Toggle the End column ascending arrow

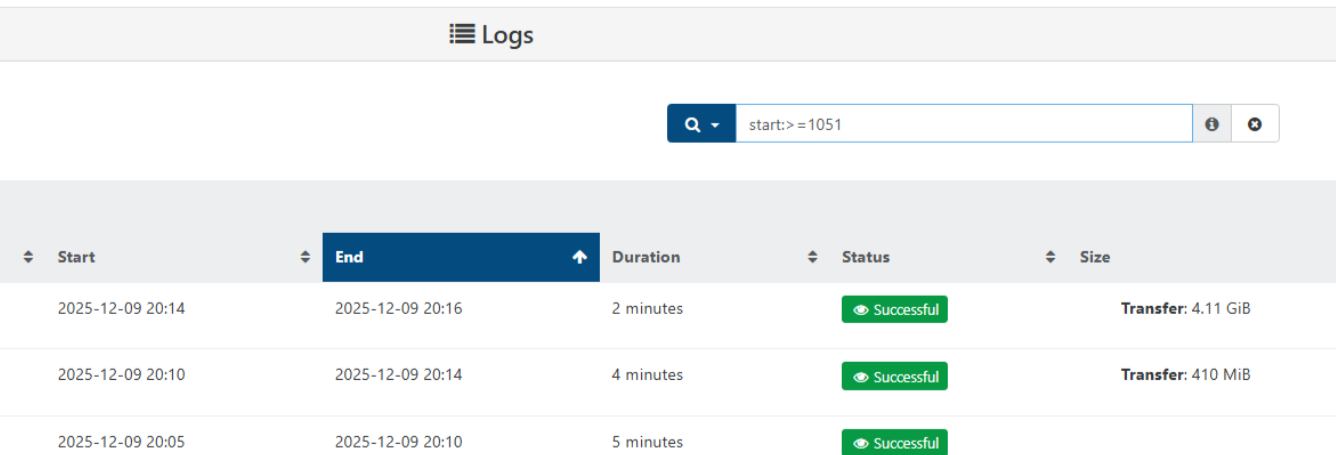pyautogui.click(x=579, y=257)
